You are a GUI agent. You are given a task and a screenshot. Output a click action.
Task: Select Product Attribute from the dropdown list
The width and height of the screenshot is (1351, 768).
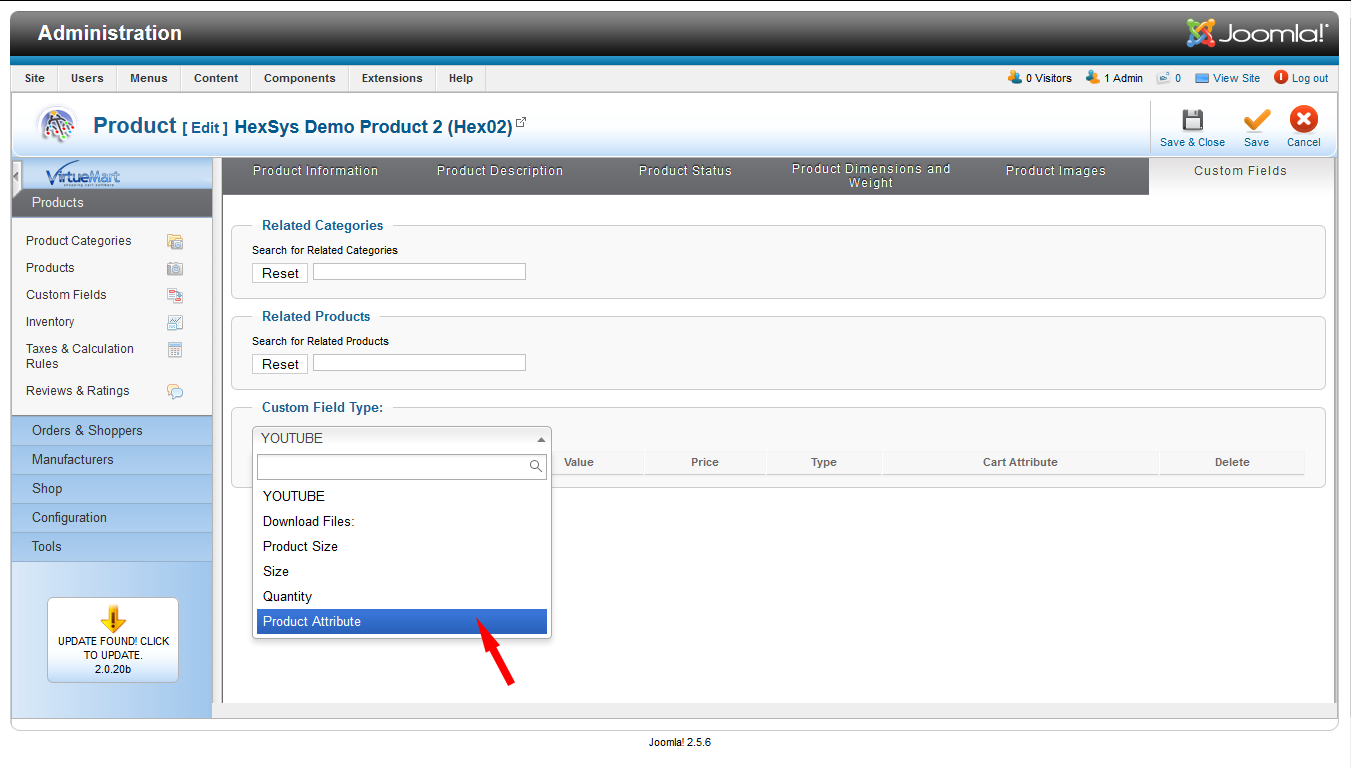coord(401,622)
